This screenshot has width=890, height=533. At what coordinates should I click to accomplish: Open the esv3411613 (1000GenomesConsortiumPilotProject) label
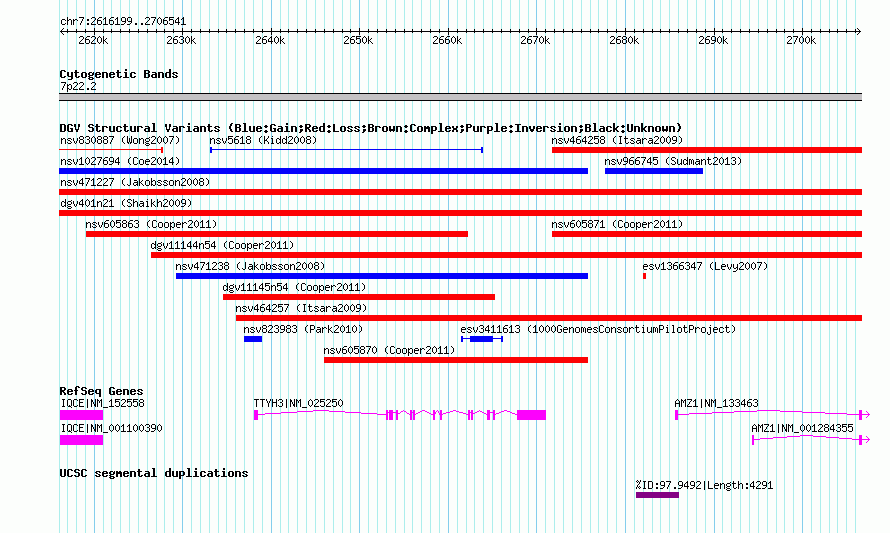pos(598,329)
